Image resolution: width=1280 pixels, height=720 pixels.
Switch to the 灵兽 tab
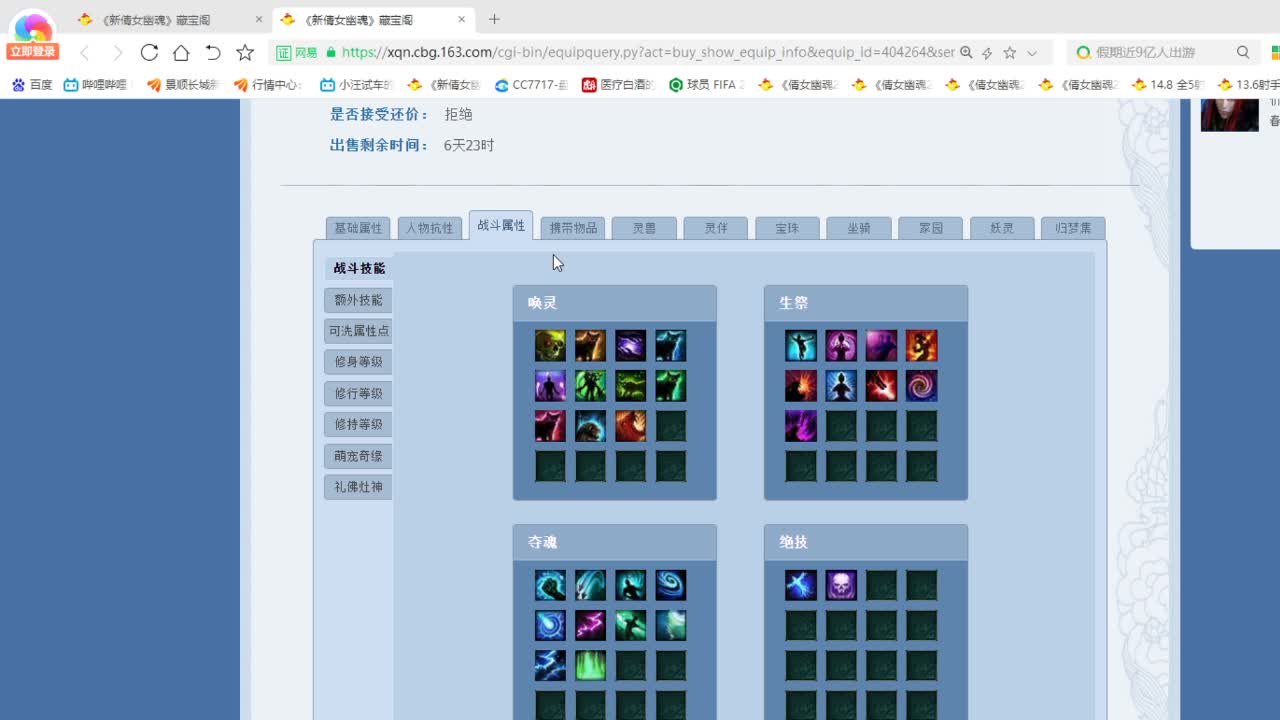644,228
